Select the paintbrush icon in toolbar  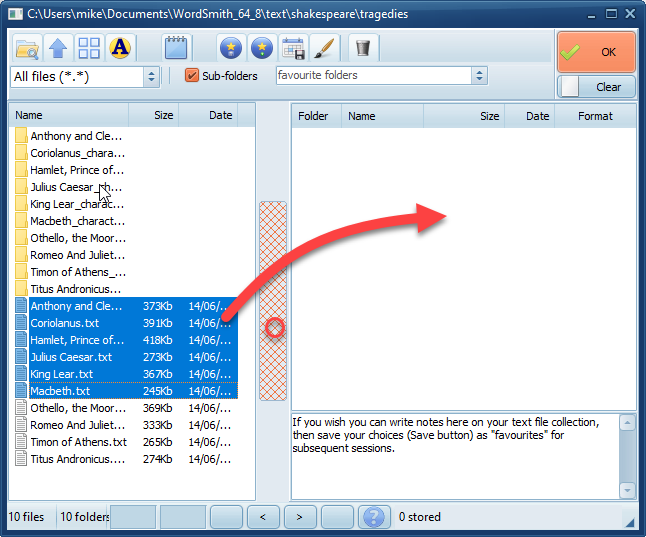(x=323, y=48)
